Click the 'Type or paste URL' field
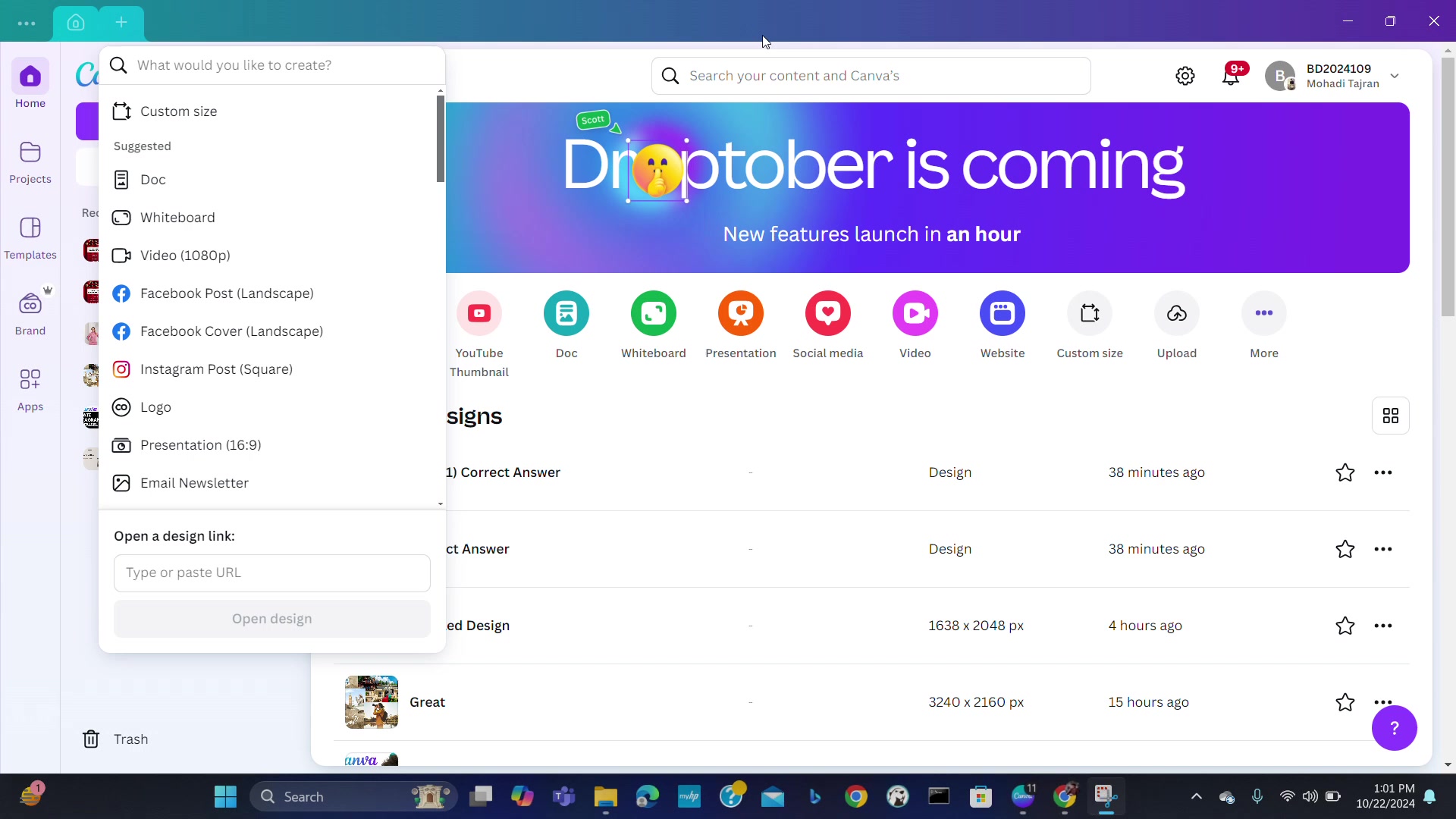Viewport: 1456px width, 819px height. [x=272, y=573]
